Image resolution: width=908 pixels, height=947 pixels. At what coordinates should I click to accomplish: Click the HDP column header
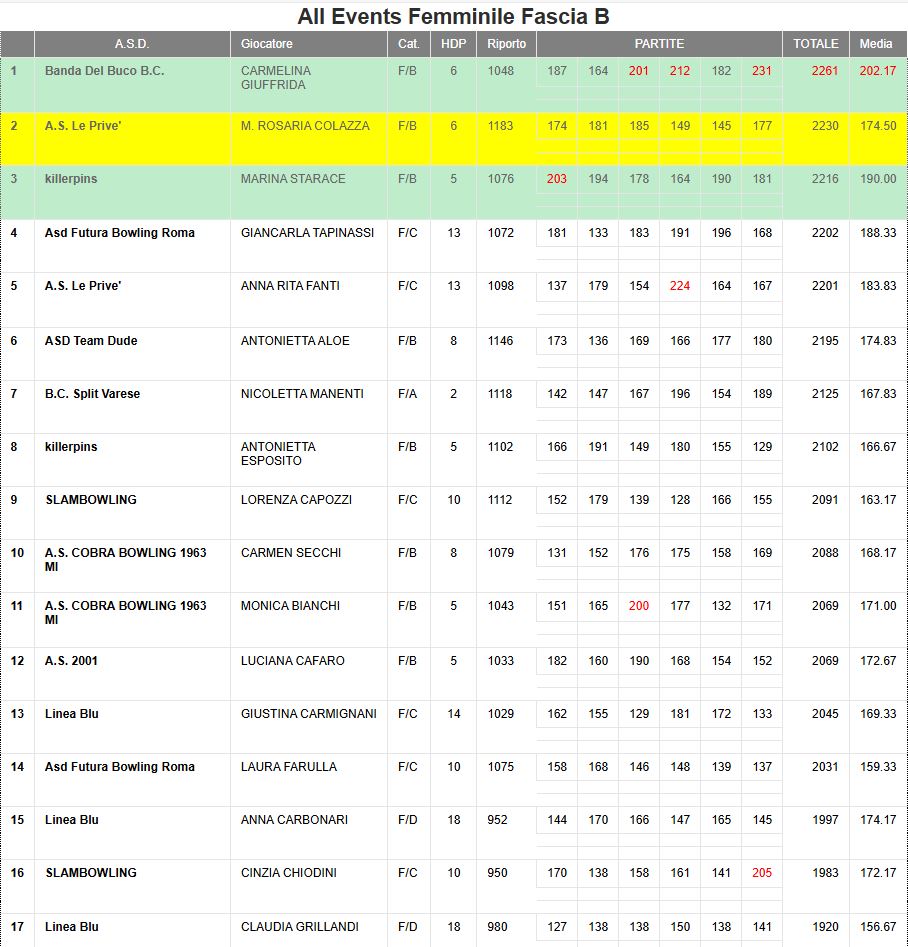[453, 44]
